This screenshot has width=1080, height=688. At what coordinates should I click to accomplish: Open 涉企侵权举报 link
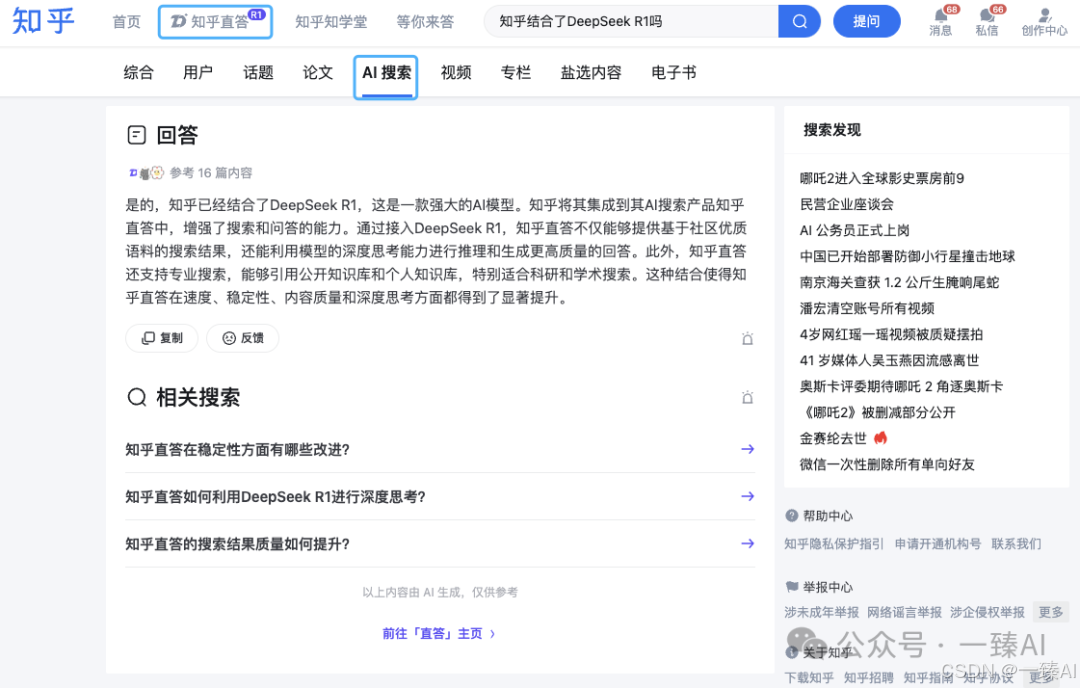click(987, 612)
